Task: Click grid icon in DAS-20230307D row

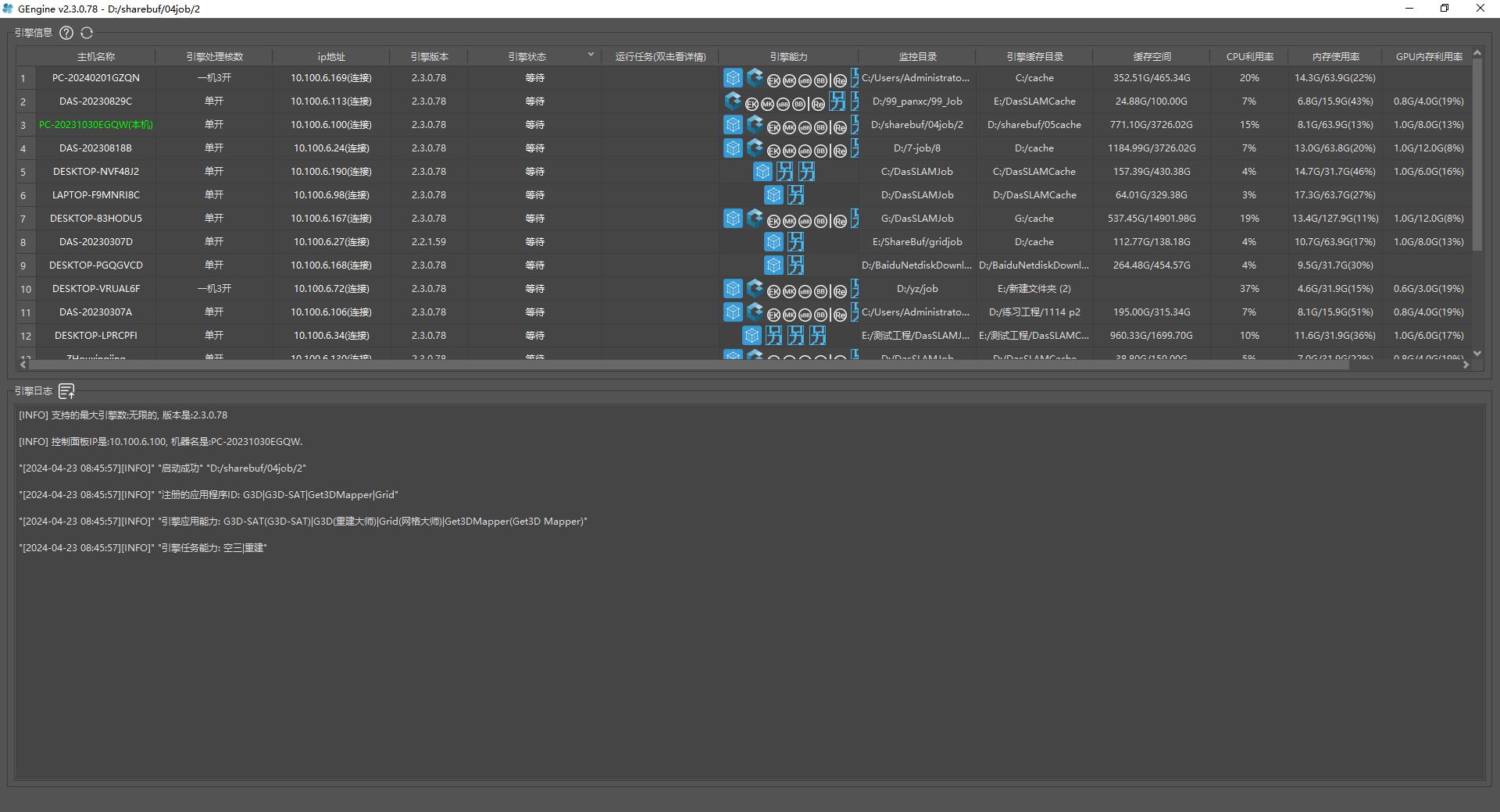Action: point(796,242)
